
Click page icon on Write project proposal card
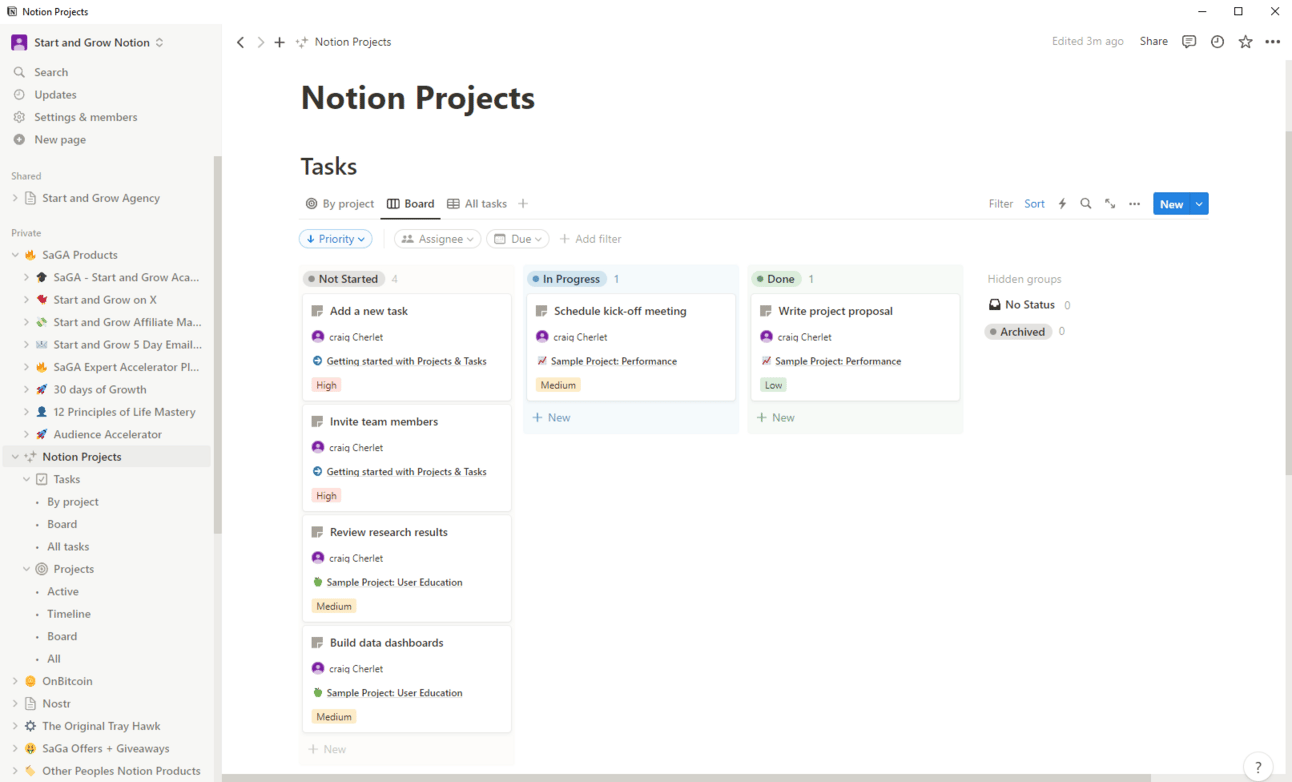coord(766,311)
